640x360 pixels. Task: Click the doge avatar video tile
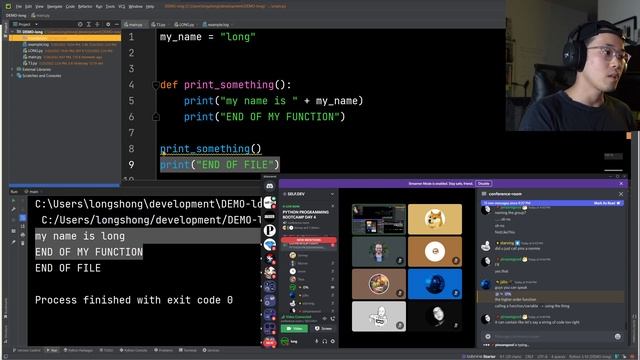[435, 220]
